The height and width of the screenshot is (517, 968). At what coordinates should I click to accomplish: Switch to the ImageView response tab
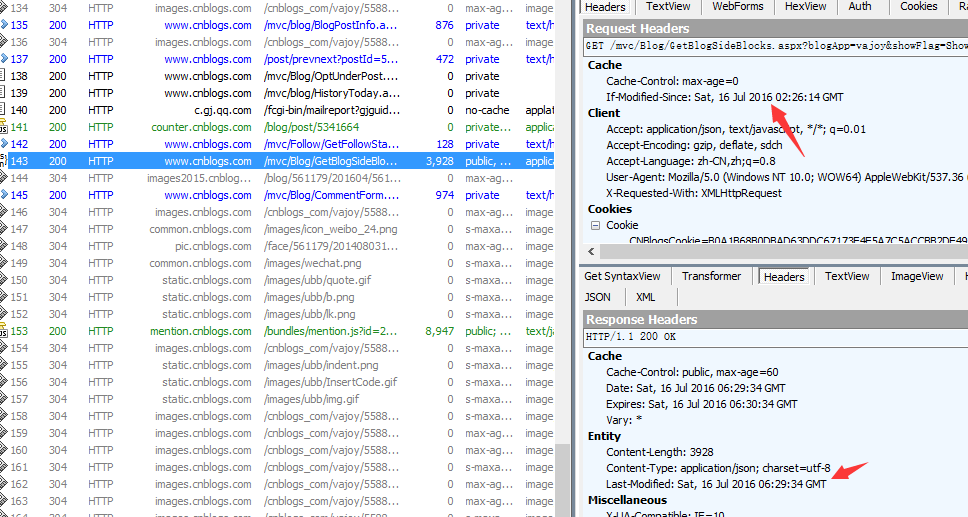point(917,276)
